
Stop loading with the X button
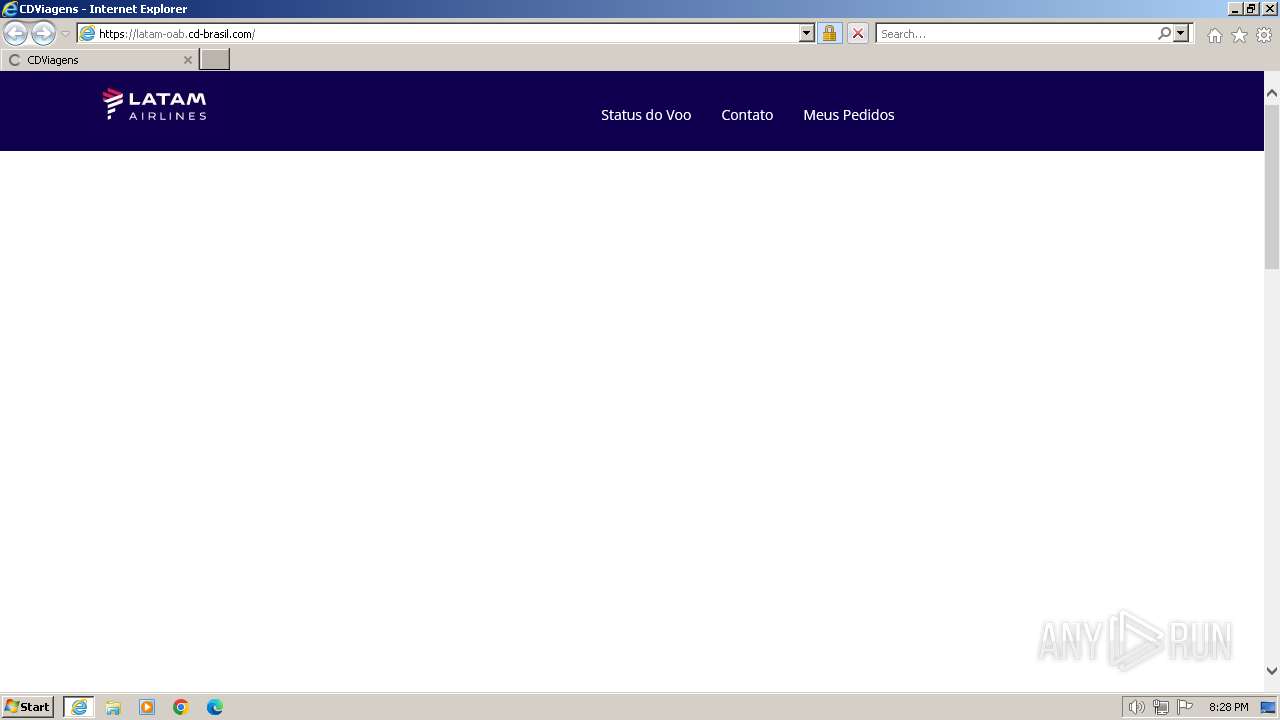[857, 34]
